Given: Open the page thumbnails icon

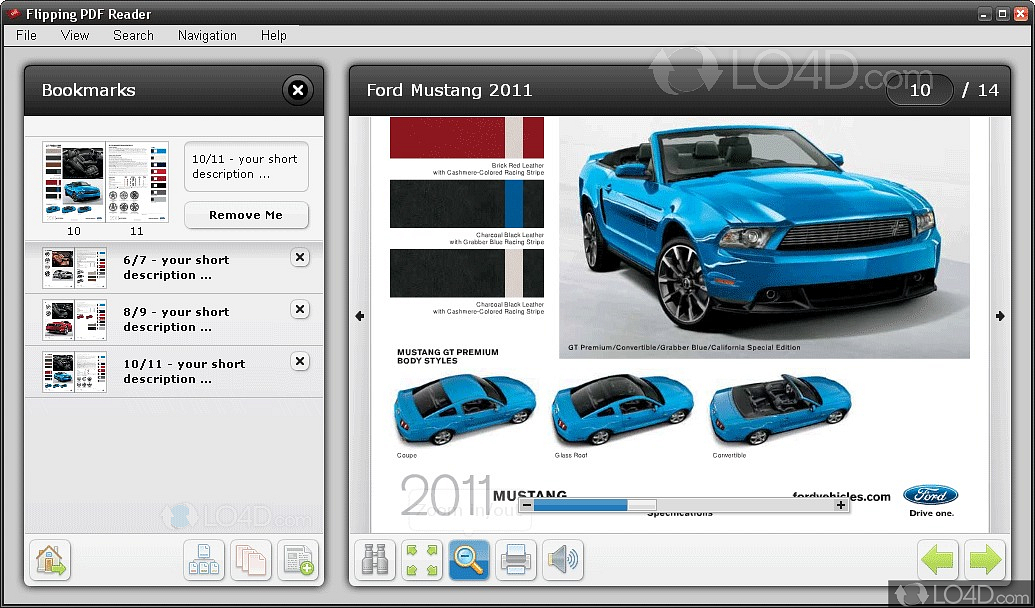Looking at the screenshot, I should [251, 560].
